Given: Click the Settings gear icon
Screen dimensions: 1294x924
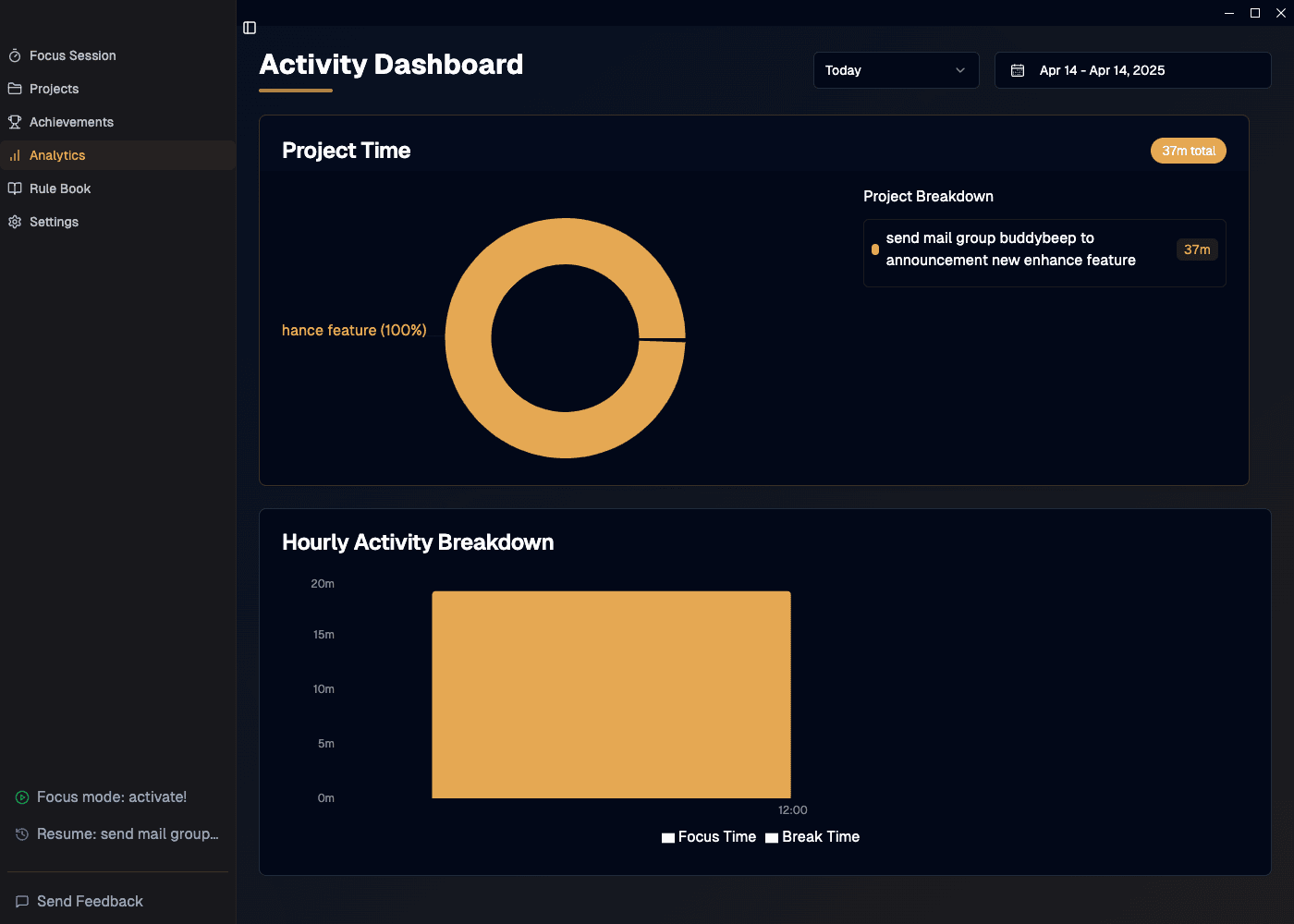Looking at the screenshot, I should (15, 222).
